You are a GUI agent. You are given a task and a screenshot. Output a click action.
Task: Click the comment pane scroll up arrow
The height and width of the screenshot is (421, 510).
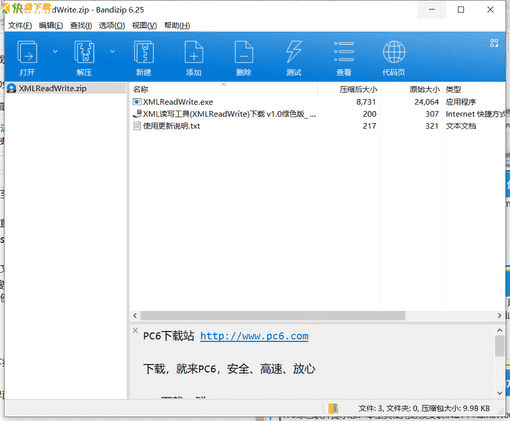pos(499,330)
